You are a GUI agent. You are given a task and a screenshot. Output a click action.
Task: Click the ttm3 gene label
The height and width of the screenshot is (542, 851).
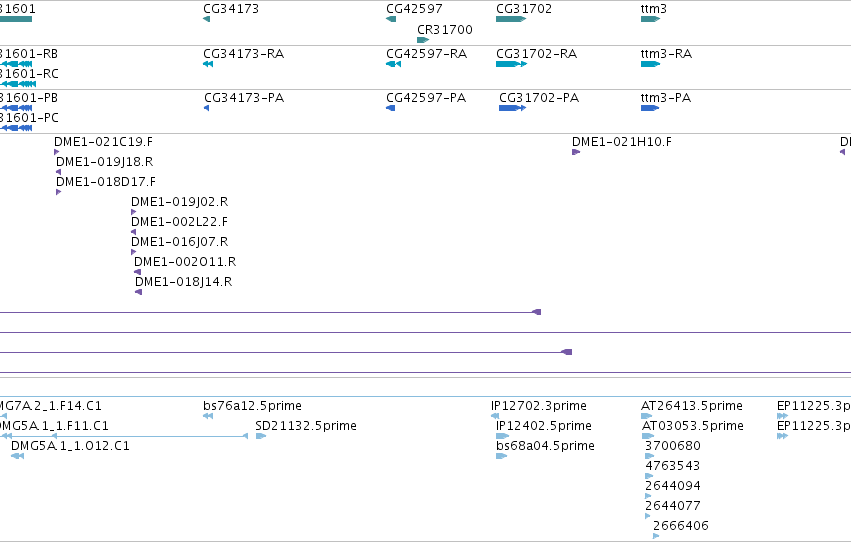653,9
